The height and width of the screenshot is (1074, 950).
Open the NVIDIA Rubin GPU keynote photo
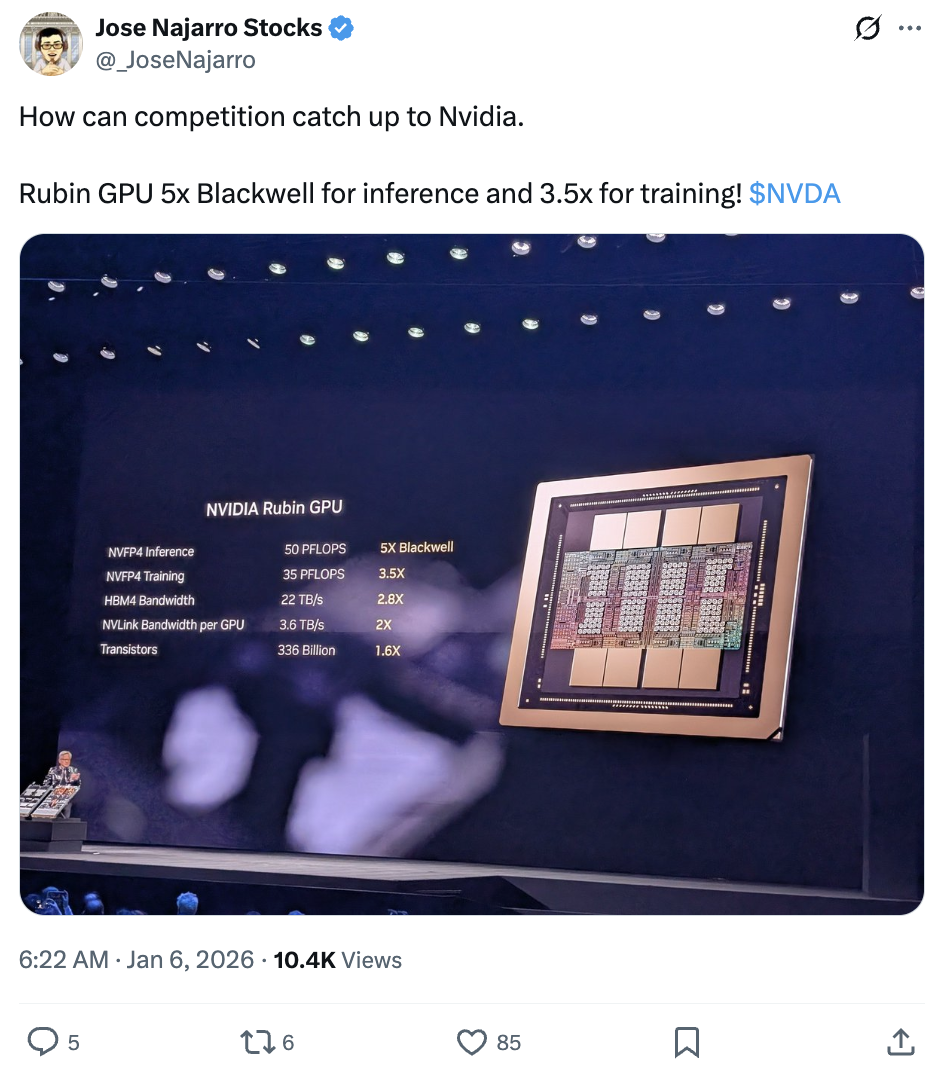(x=471, y=574)
